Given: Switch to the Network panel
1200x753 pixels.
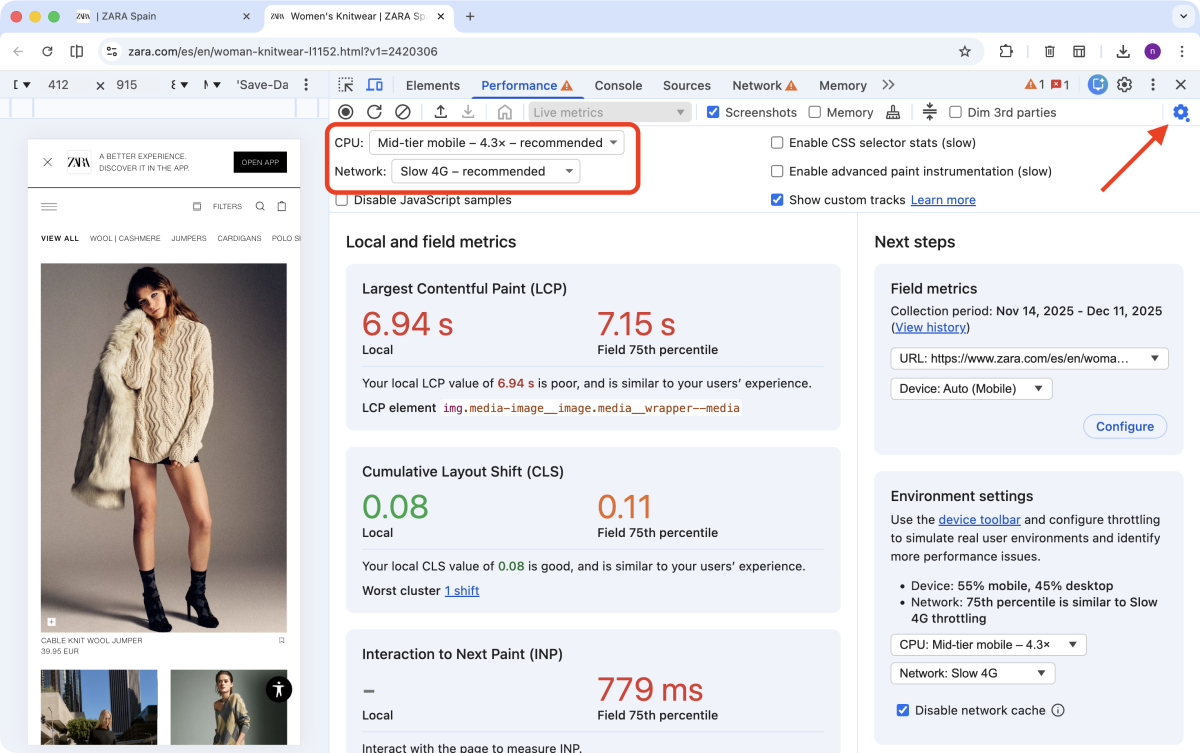Looking at the screenshot, I should point(756,85).
